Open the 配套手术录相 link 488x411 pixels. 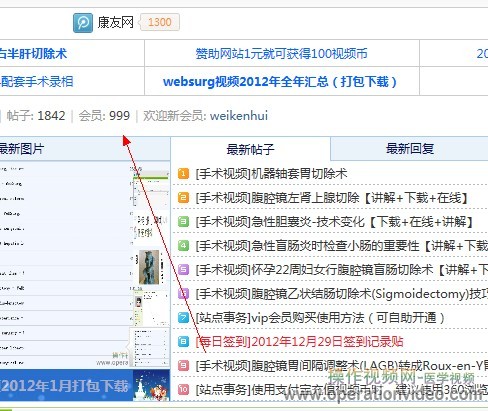[x=36, y=82]
